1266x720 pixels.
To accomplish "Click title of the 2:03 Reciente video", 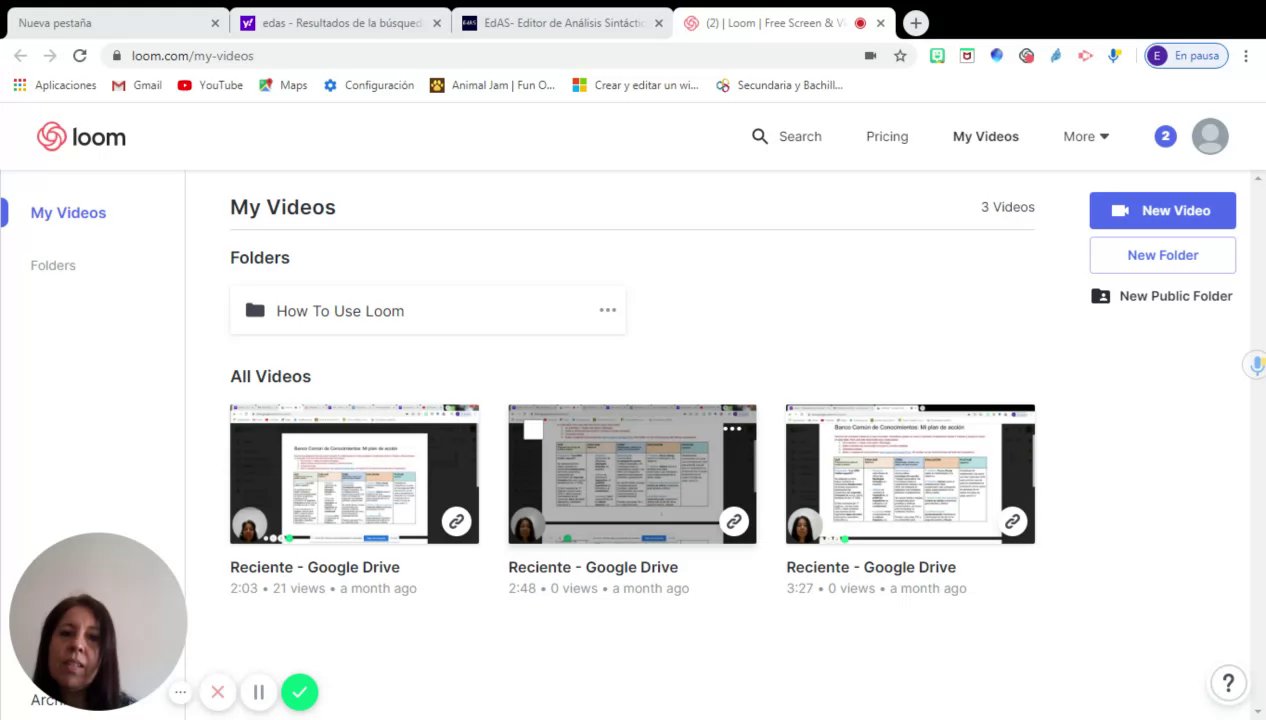I will pyautogui.click(x=315, y=567).
